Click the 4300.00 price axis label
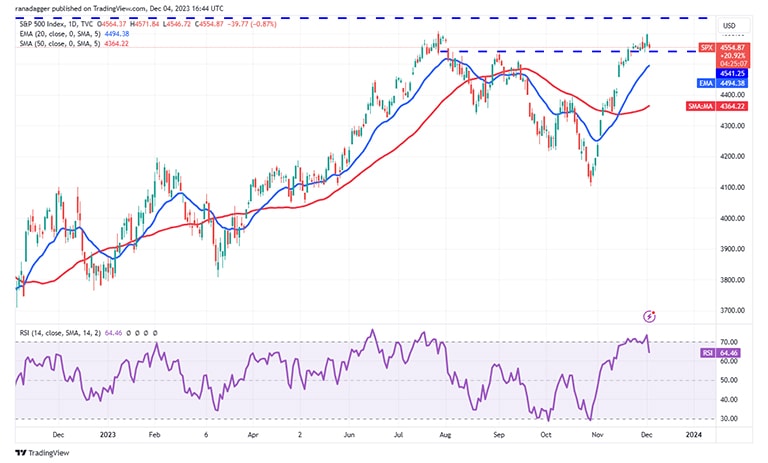The width and height of the screenshot is (768, 463). tap(733, 126)
